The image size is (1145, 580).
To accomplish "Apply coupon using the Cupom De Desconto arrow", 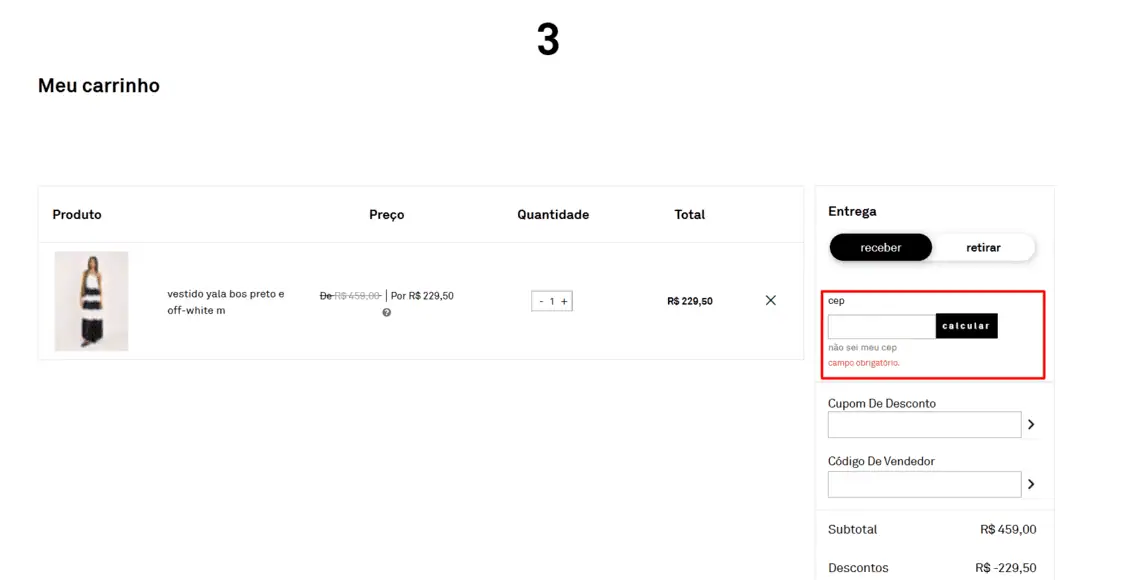I will [x=1031, y=424].
